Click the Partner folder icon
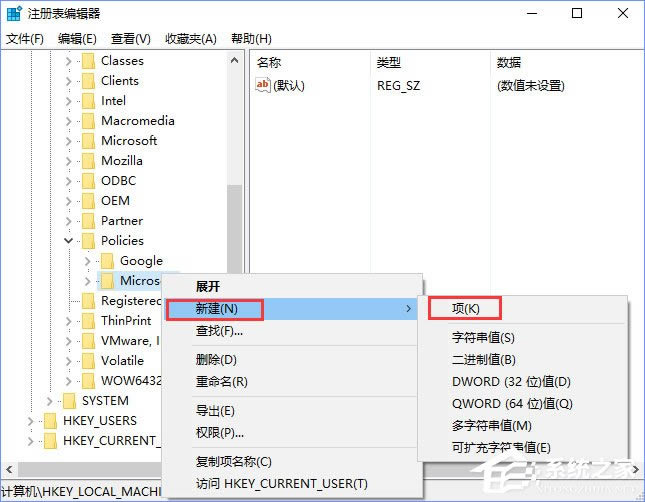The width and height of the screenshot is (645, 502). coord(88,221)
